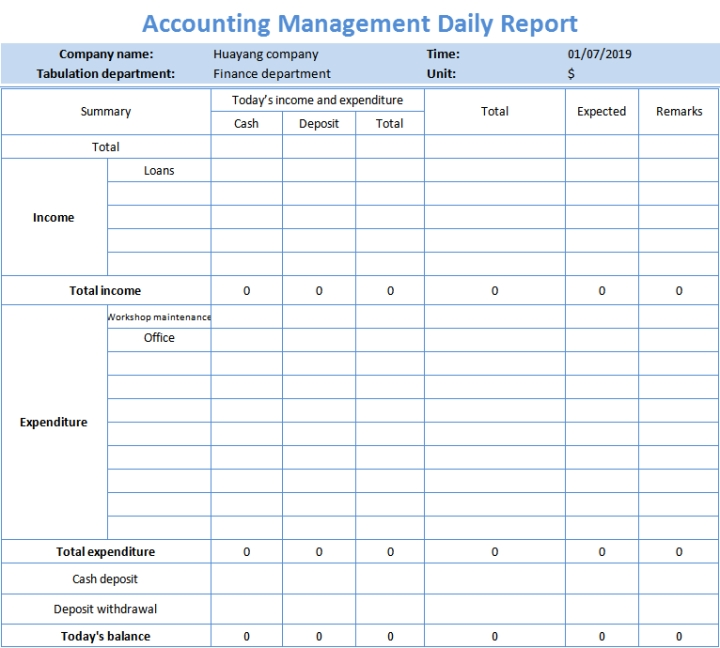
Task: Select the dollar sign unit cell
Action: pyautogui.click(x=571, y=73)
